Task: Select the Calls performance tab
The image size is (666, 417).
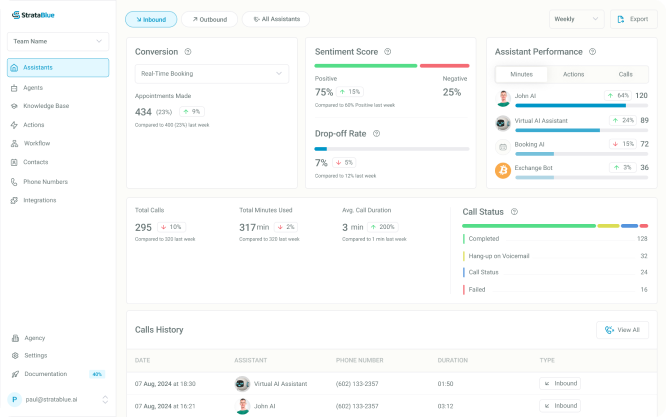Action: (x=625, y=74)
